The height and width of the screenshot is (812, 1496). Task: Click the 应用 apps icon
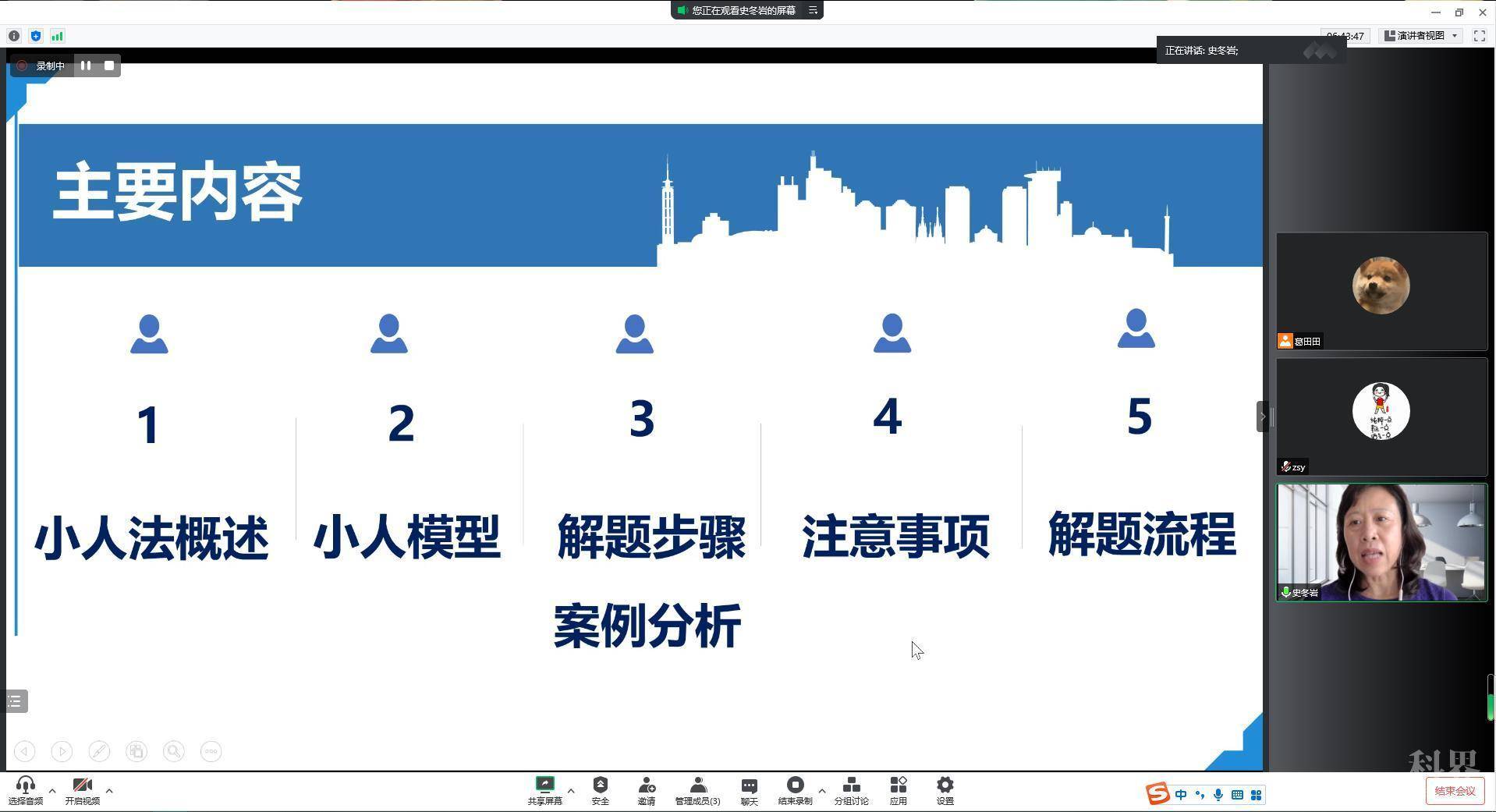pyautogui.click(x=898, y=790)
